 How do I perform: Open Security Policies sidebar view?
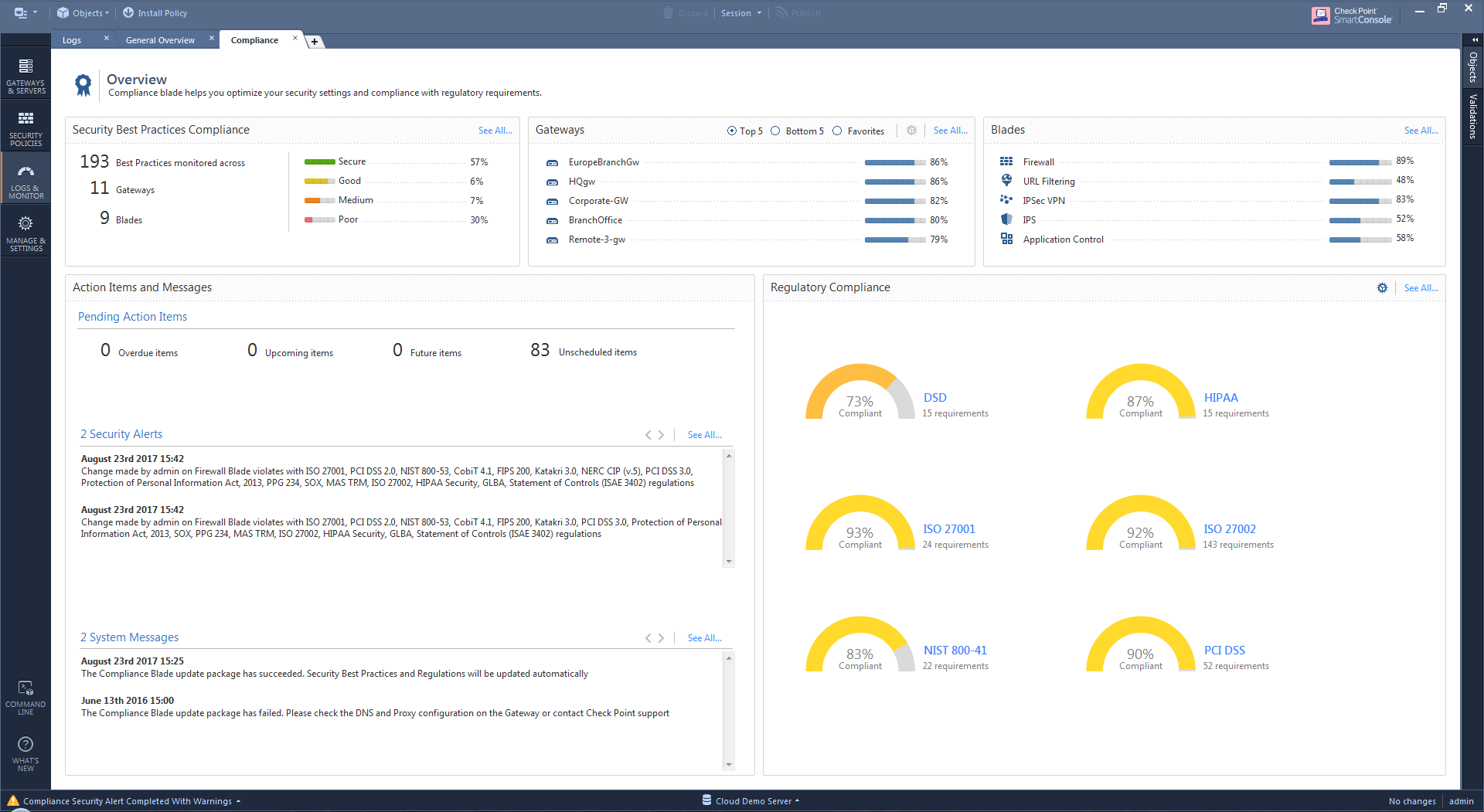[x=26, y=128]
